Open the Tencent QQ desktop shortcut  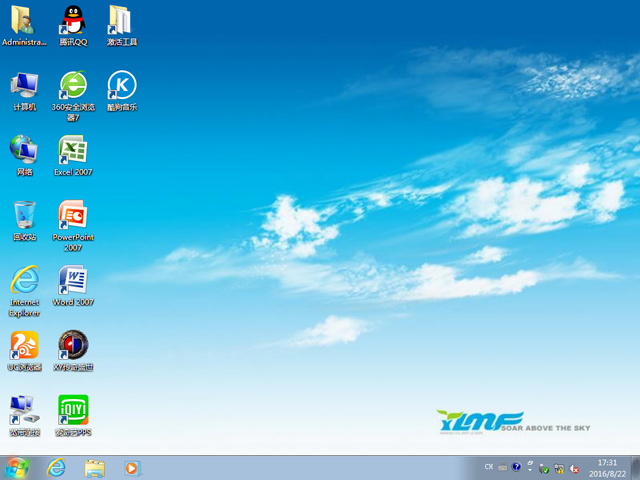(x=73, y=21)
